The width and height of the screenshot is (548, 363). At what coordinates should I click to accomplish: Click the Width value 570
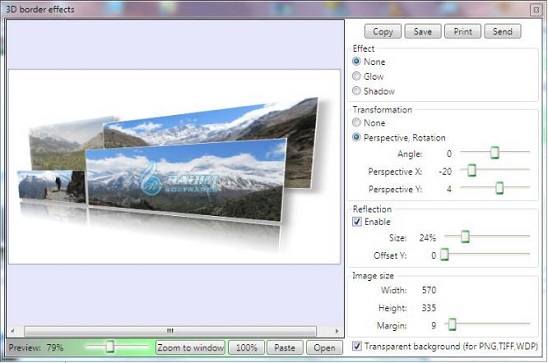tap(429, 290)
